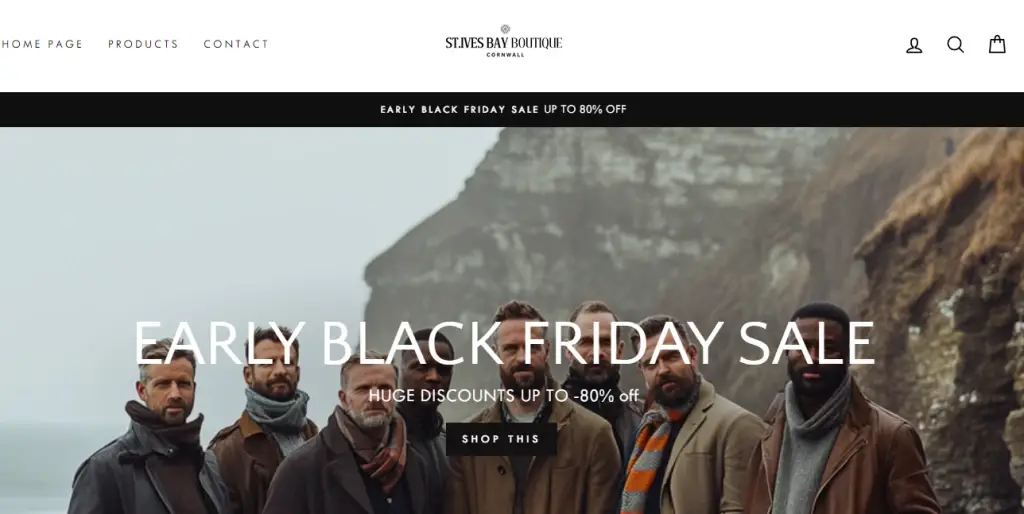Click UP TO 80% OFF announcement text
The width and height of the screenshot is (1024, 514).
coord(585,109)
